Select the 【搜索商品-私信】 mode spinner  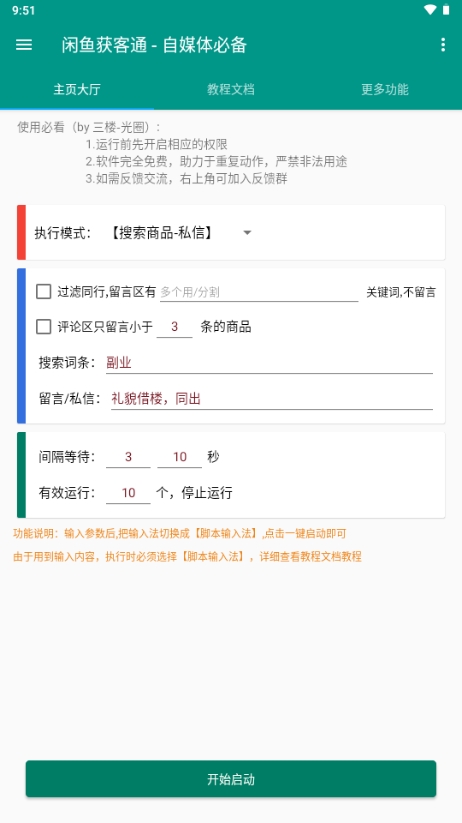click(x=181, y=233)
